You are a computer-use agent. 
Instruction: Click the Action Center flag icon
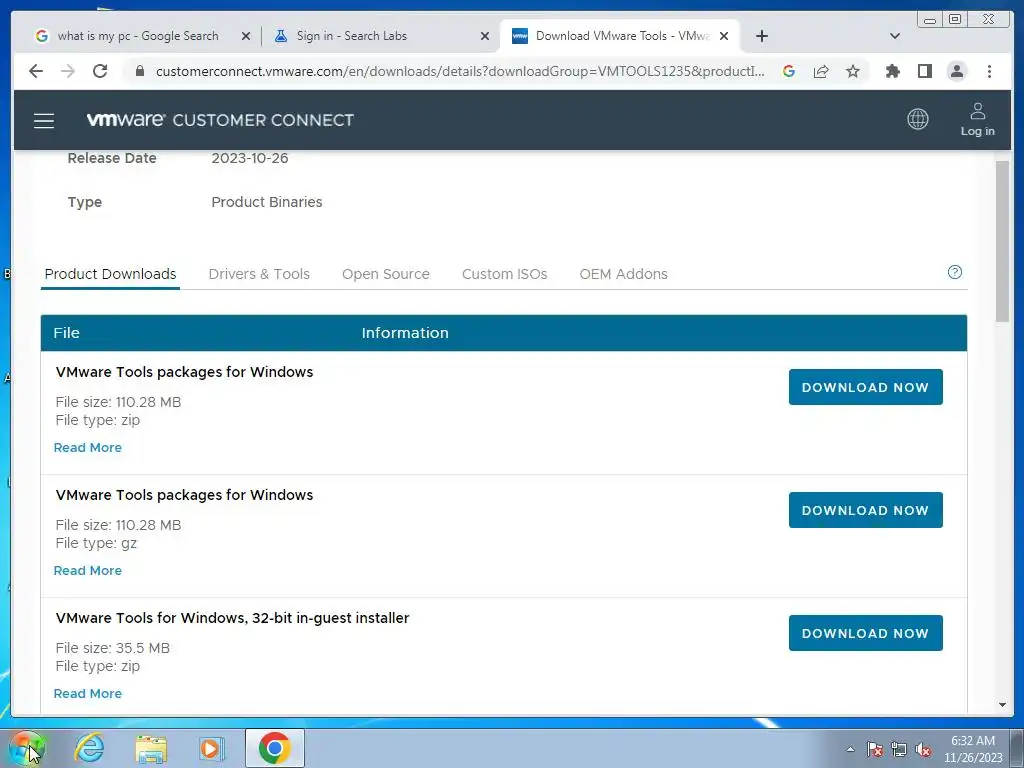(x=875, y=749)
